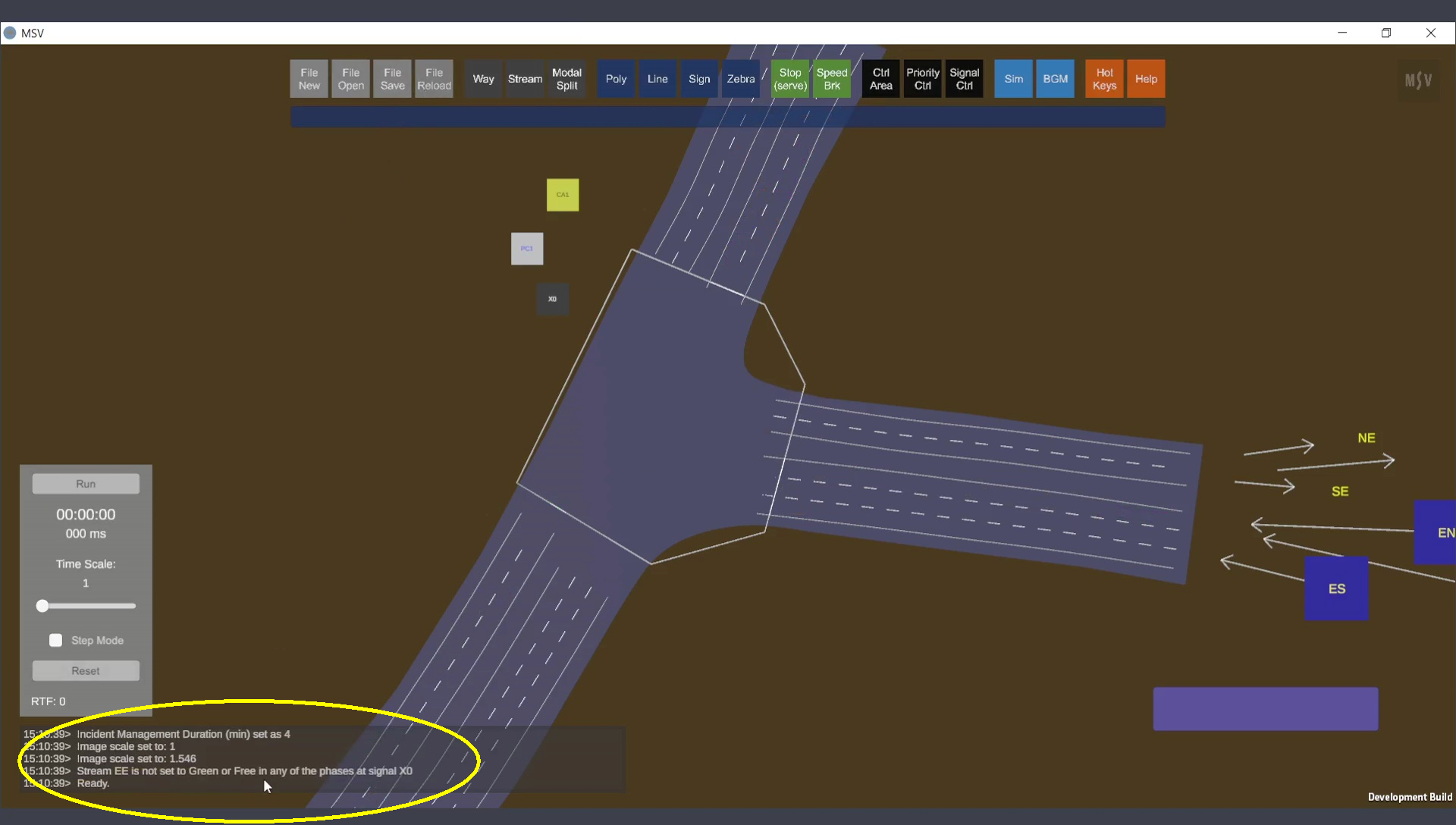Open the Hot Keys reference
The height and width of the screenshot is (825, 1456).
tap(1104, 79)
